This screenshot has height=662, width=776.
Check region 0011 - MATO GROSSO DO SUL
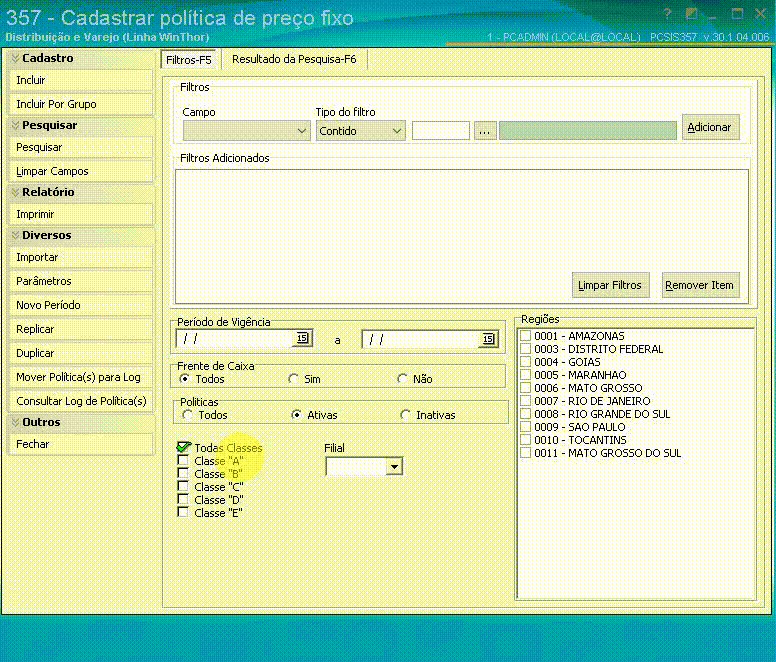[526, 453]
